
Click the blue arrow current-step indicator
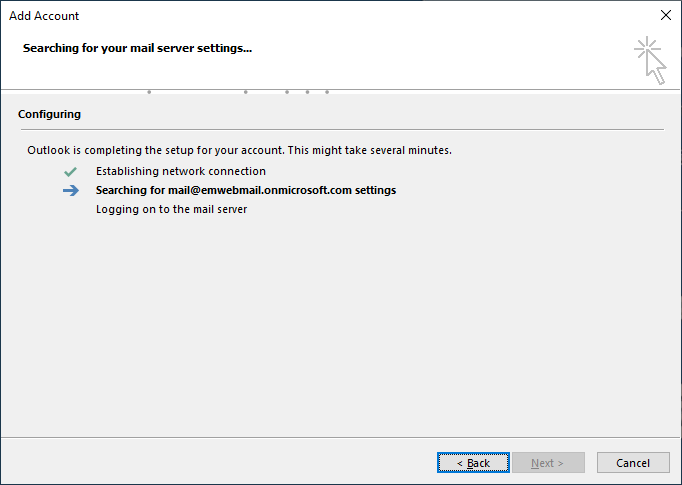[x=70, y=191]
